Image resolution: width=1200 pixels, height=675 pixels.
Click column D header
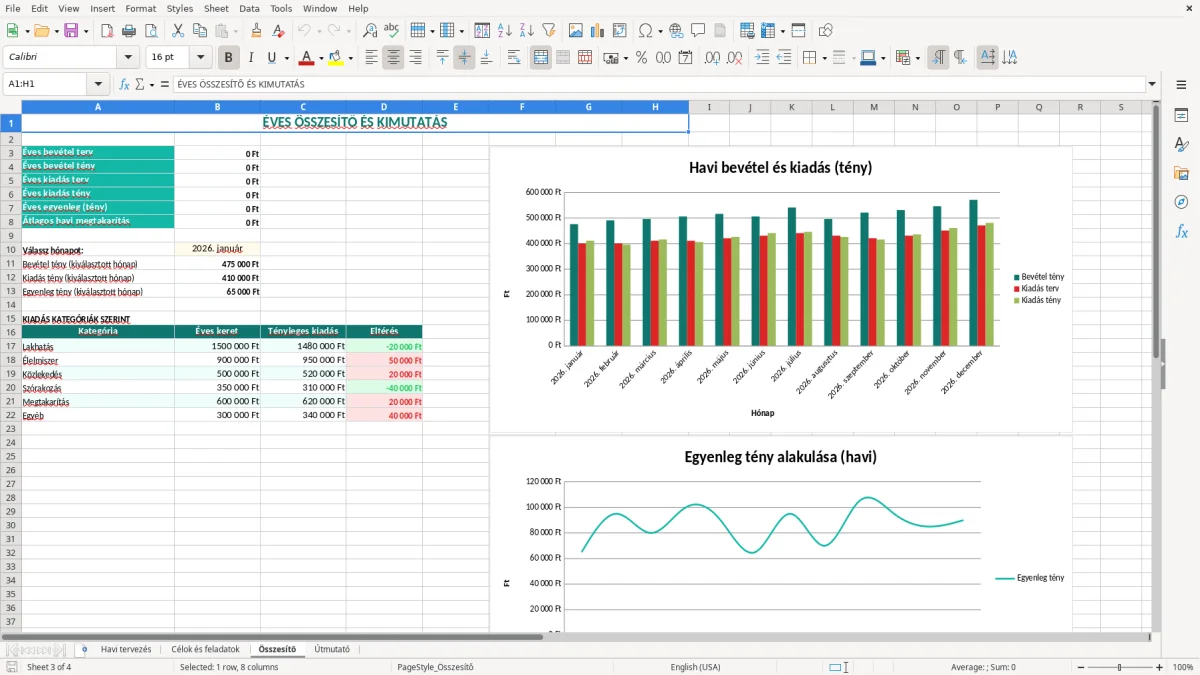pyautogui.click(x=384, y=107)
